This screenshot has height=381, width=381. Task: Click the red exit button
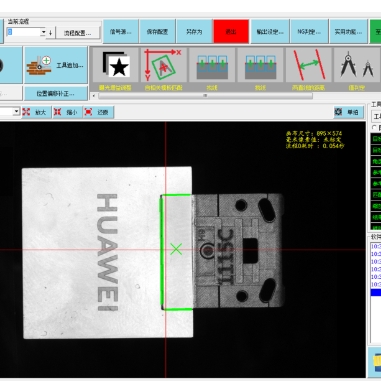[x=231, y=32]
